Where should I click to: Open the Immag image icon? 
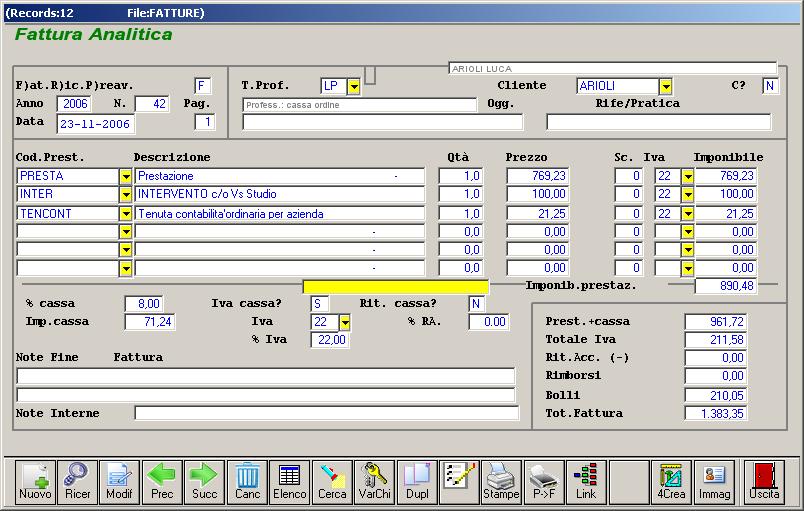[x=714, y=482]
